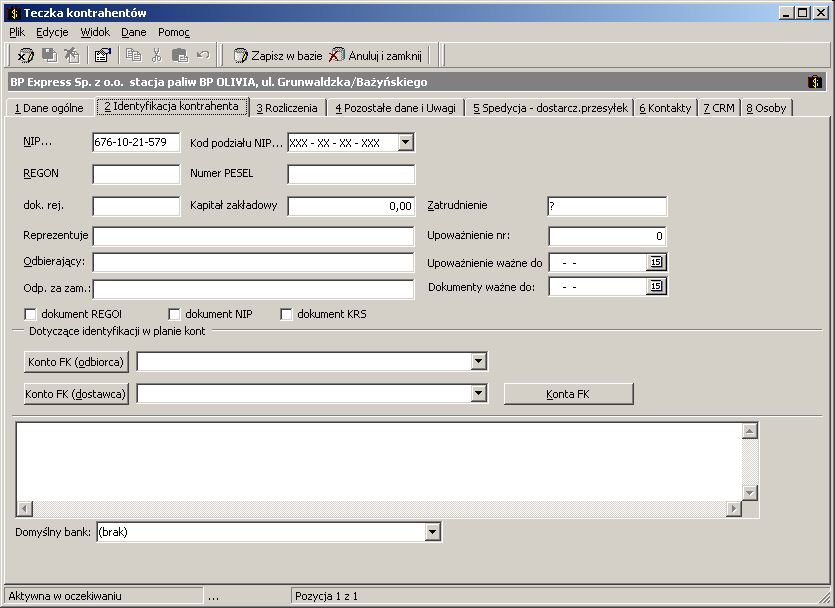
Task: Click the scissors cut icon
Action: 157,55
